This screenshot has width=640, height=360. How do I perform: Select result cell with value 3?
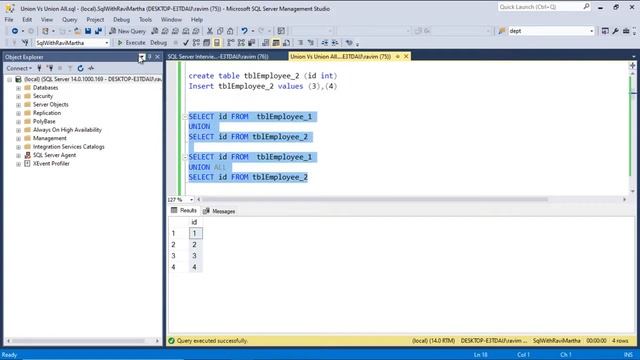[x=195, y=256]
